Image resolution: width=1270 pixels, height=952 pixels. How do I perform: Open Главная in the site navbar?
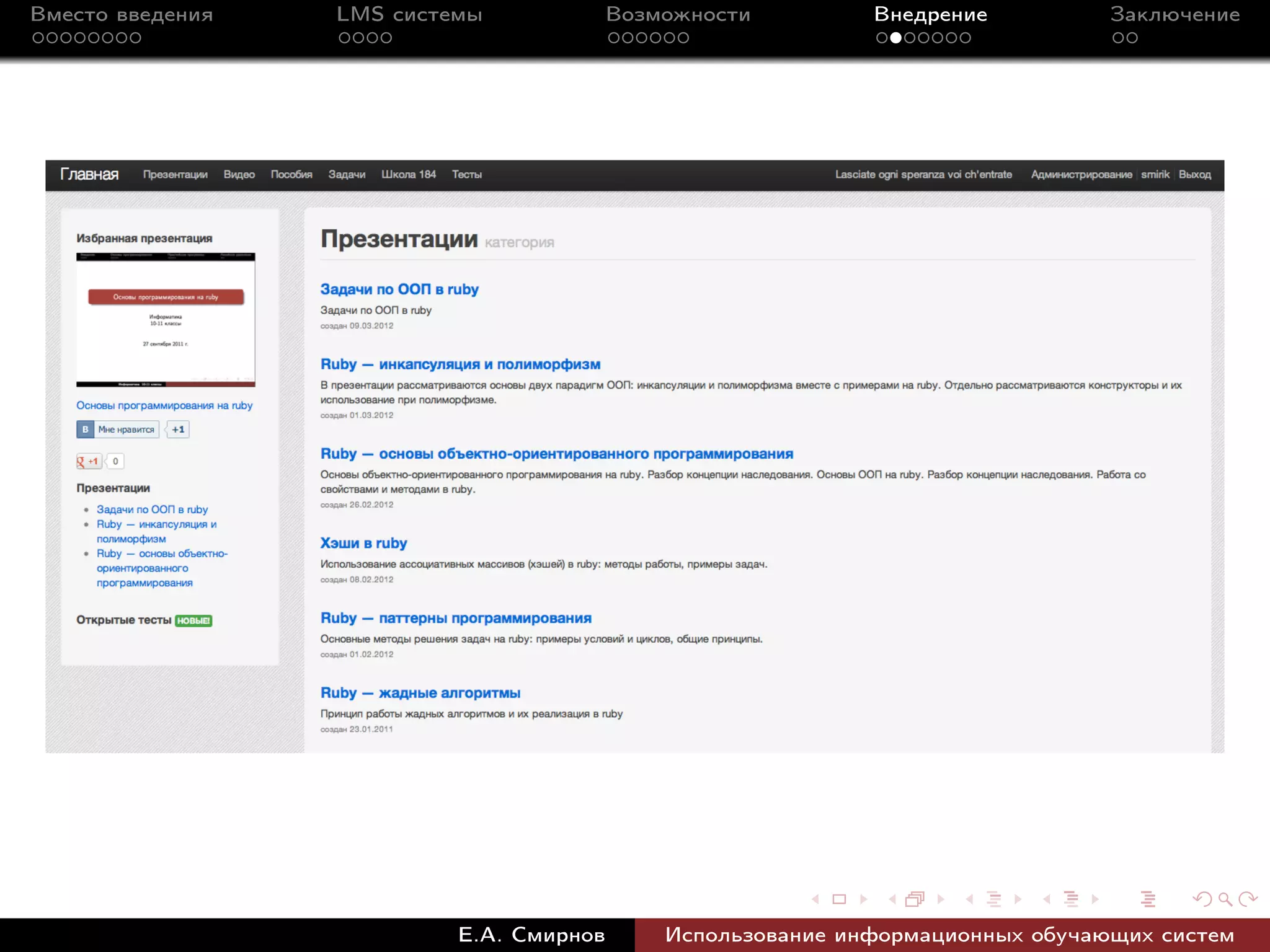coord(89,174)
